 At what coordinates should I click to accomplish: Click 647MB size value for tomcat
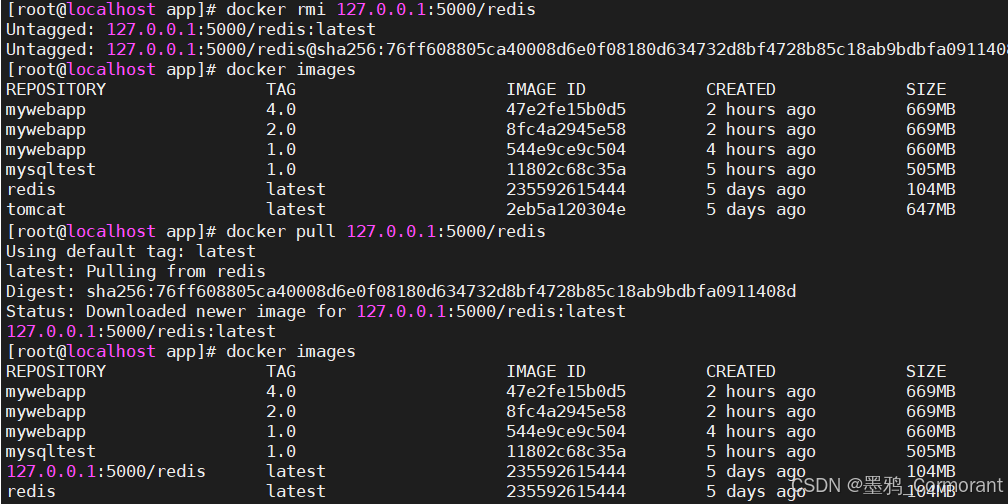tap(931, 210)
